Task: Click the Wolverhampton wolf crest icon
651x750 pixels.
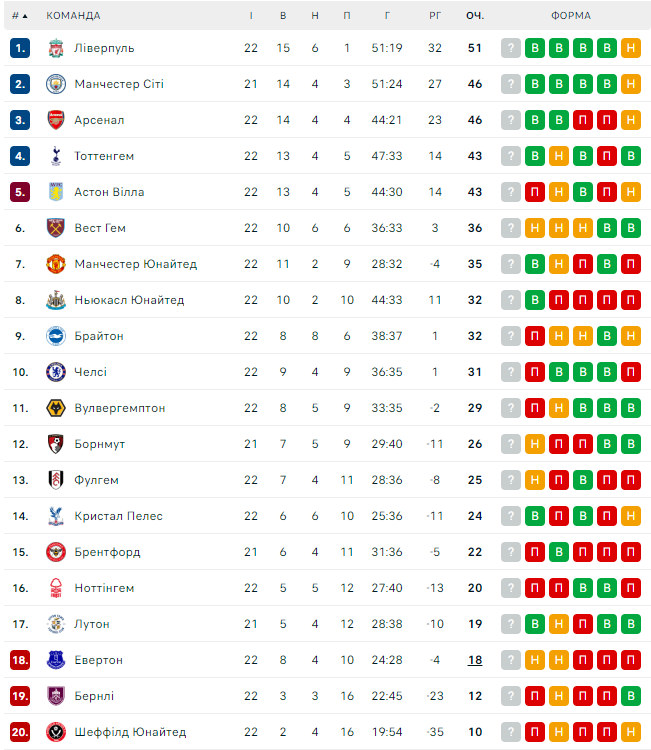Action: [x=55, y=408]
